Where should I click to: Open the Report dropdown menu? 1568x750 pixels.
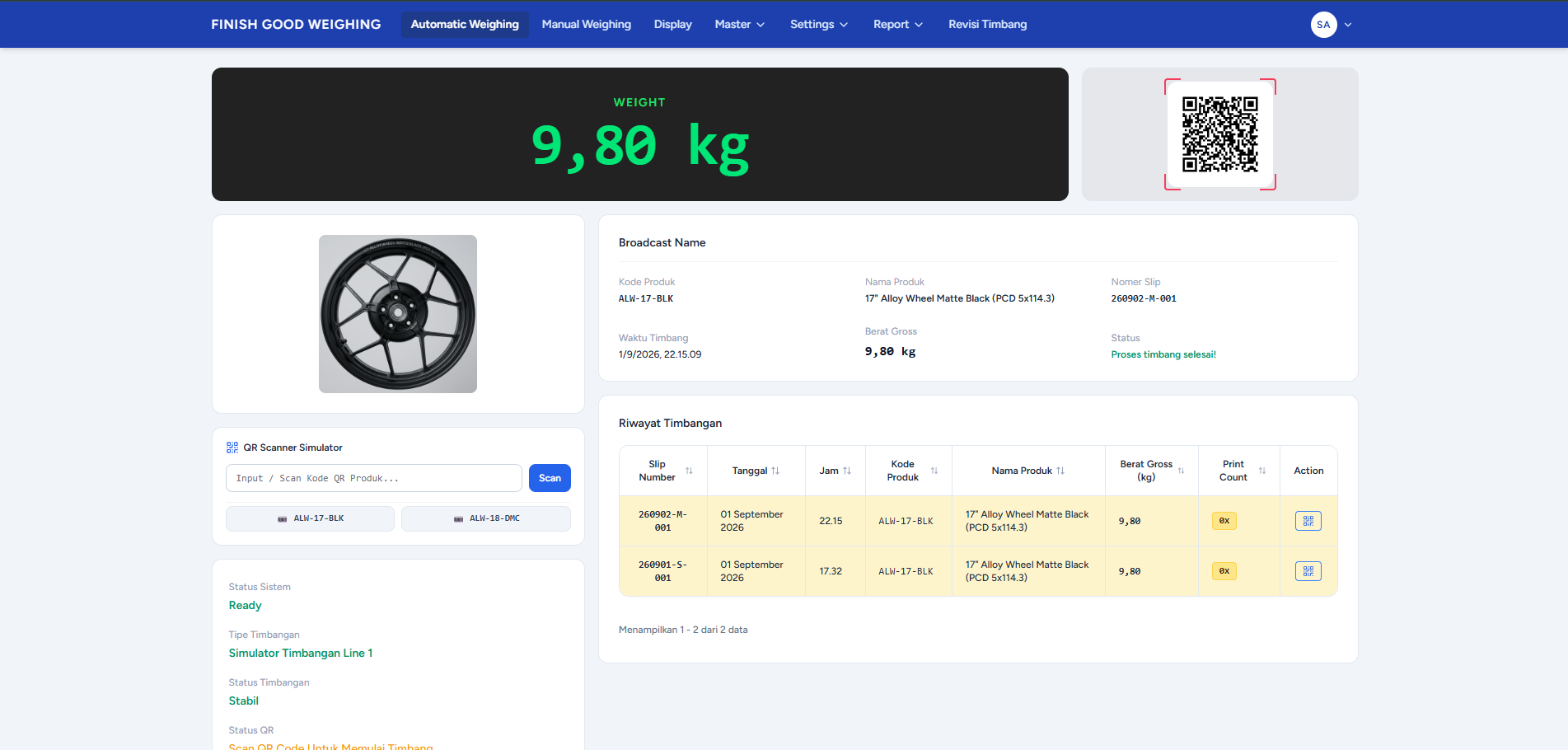[x=897, y=24]
